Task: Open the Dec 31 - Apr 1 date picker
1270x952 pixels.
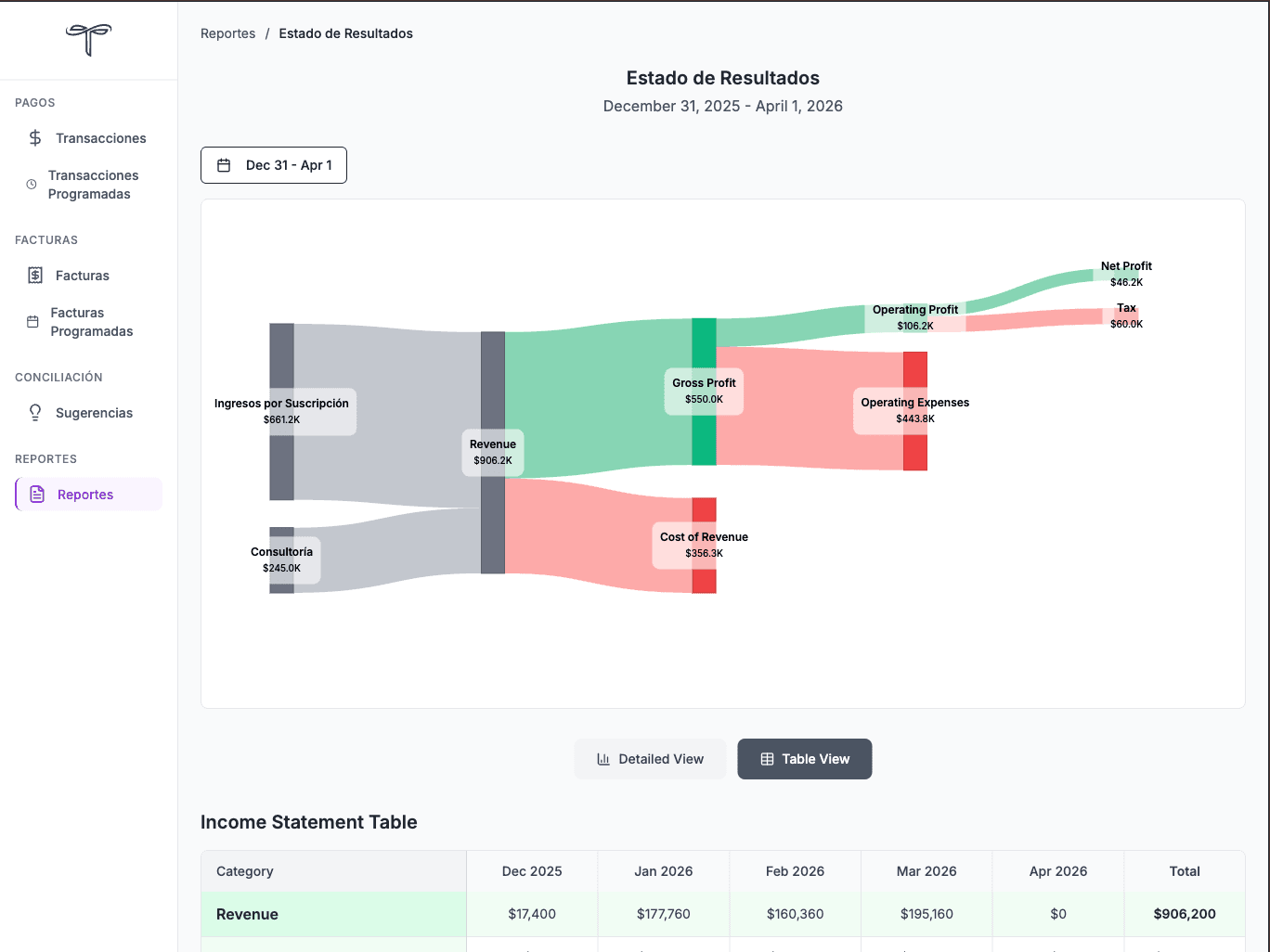Action: (x=274, y=165)
